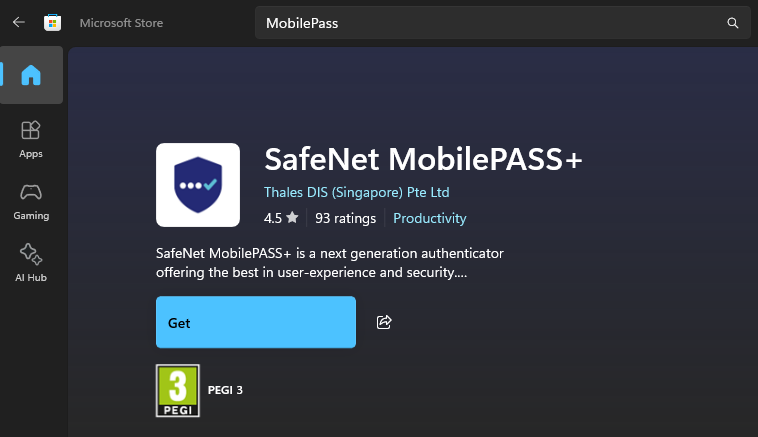Open the Productivity category link
The image size is (758, 437).
[x=429, y=218]
